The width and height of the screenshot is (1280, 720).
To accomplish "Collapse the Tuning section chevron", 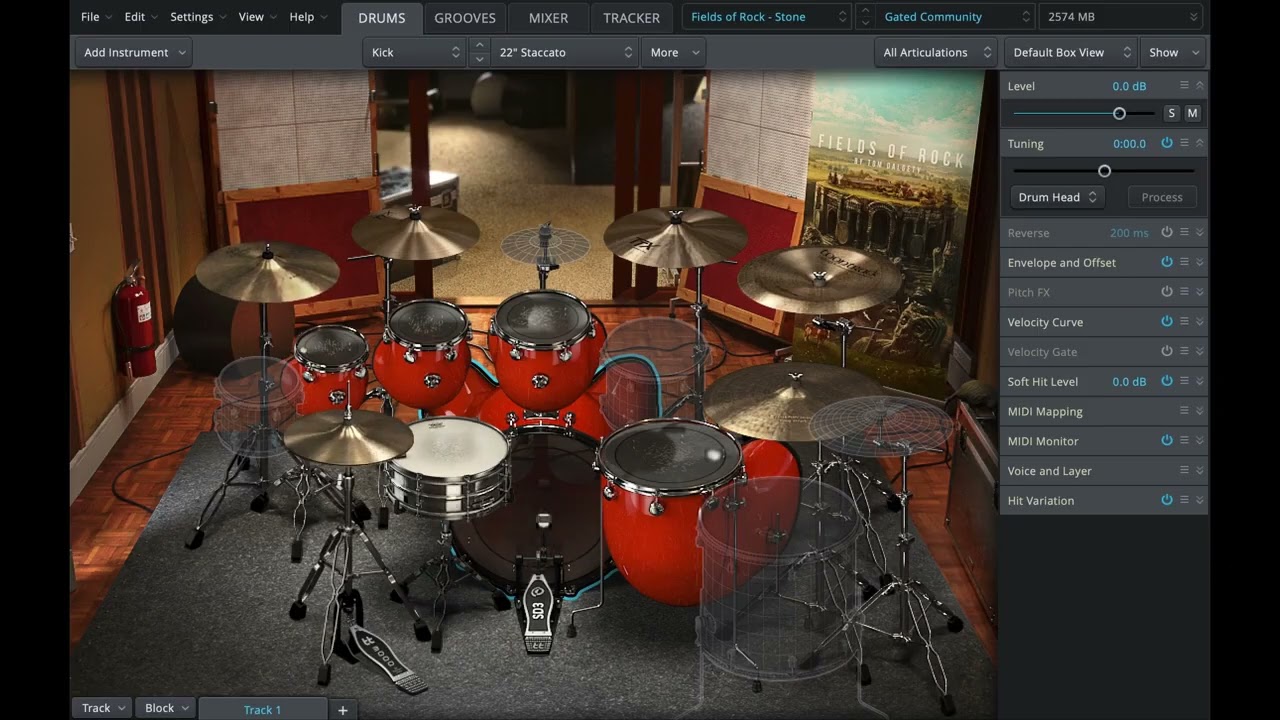I will 1200,143.
